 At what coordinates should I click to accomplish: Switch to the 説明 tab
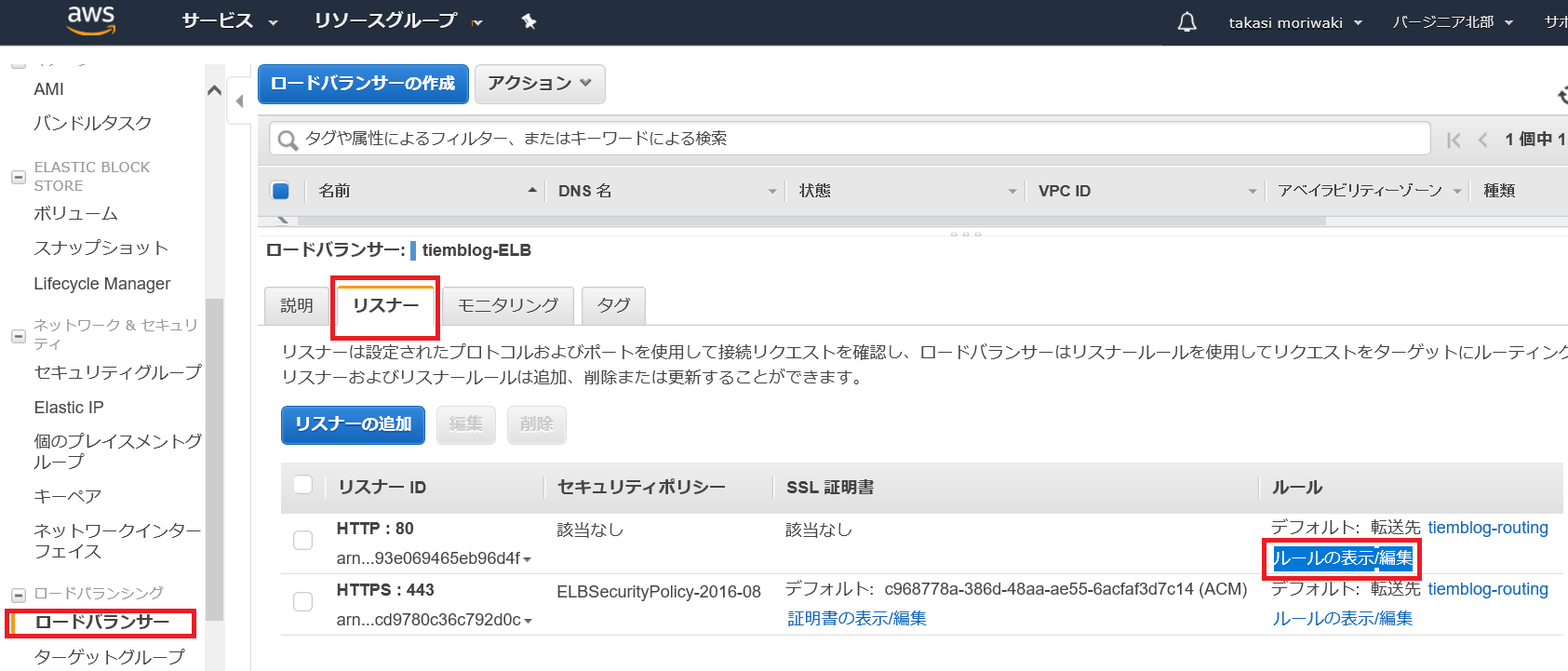coord(296,305)
